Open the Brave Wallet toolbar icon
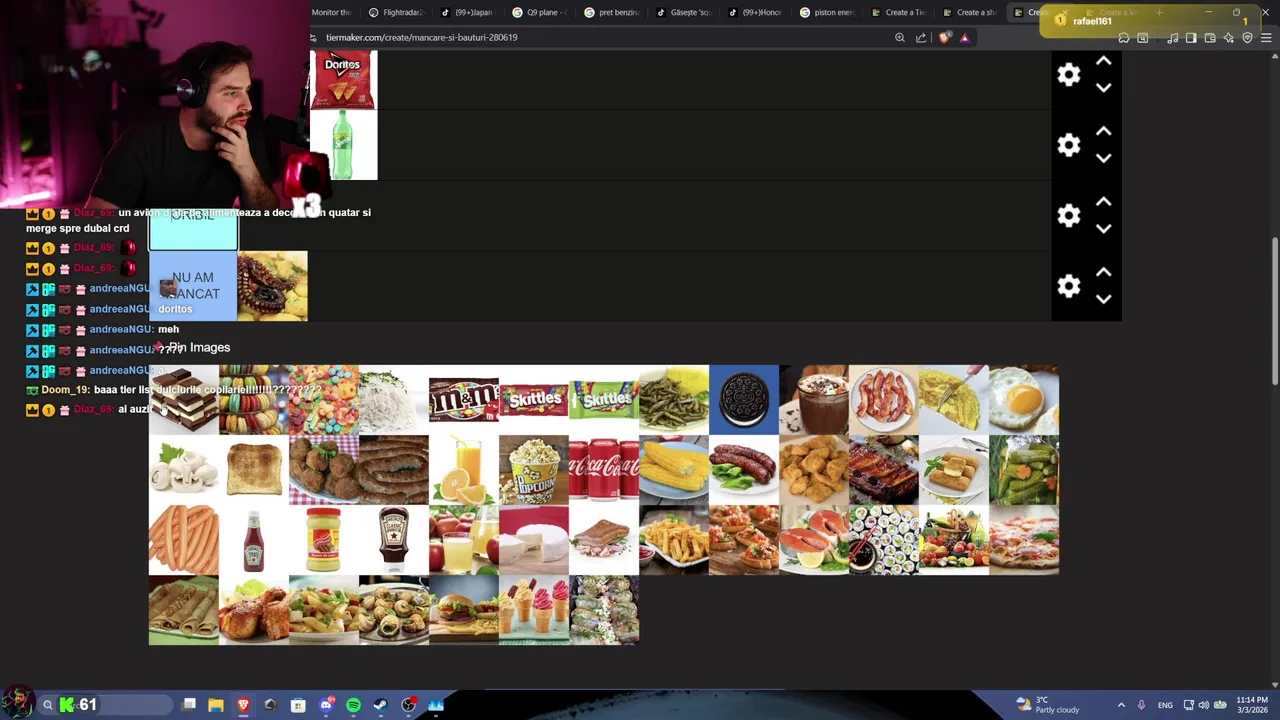This screenshot has height=720, width=1280. 1209,38
